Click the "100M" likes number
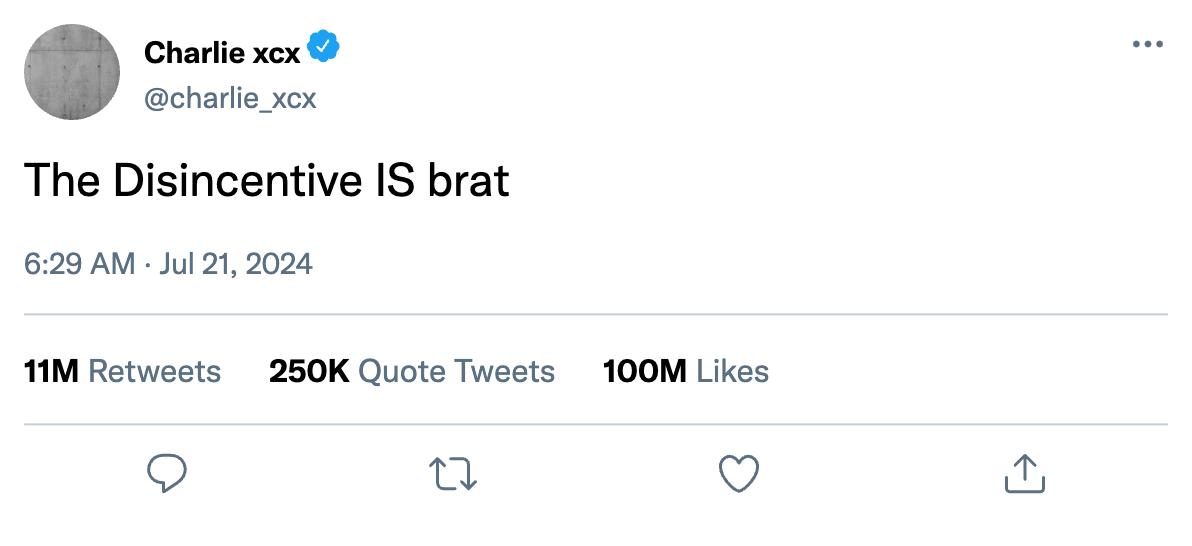 tap(645, 372)
